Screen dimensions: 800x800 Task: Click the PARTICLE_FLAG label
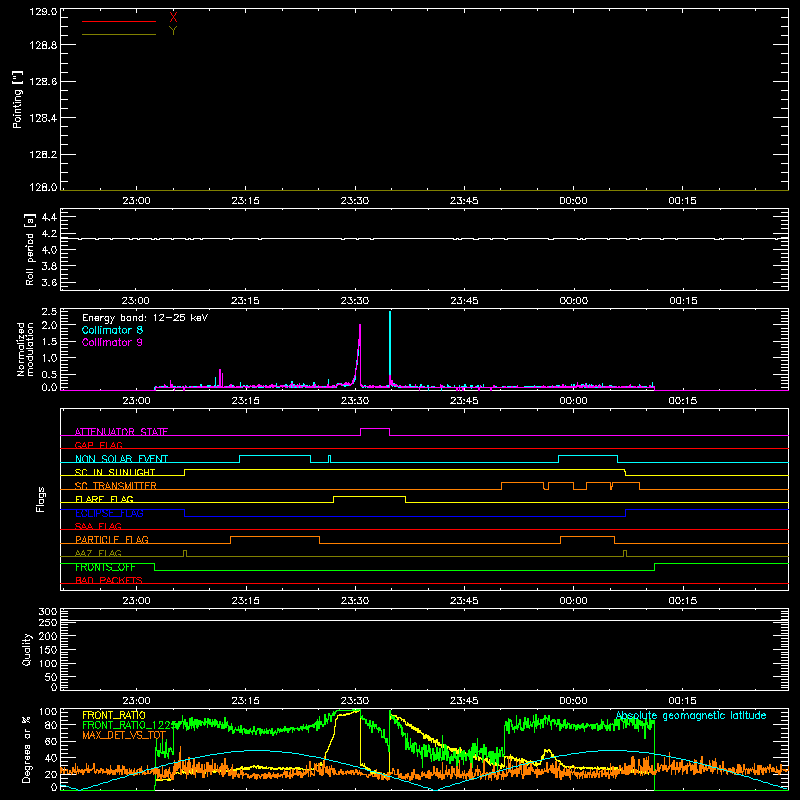click(x=112, y=539)
